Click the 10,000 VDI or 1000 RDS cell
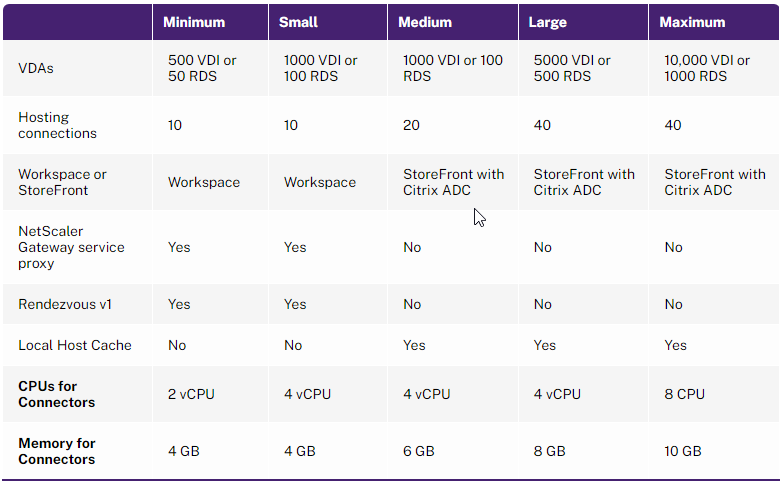The height and width of the screenshot is (485, 783). pos(707,68)
